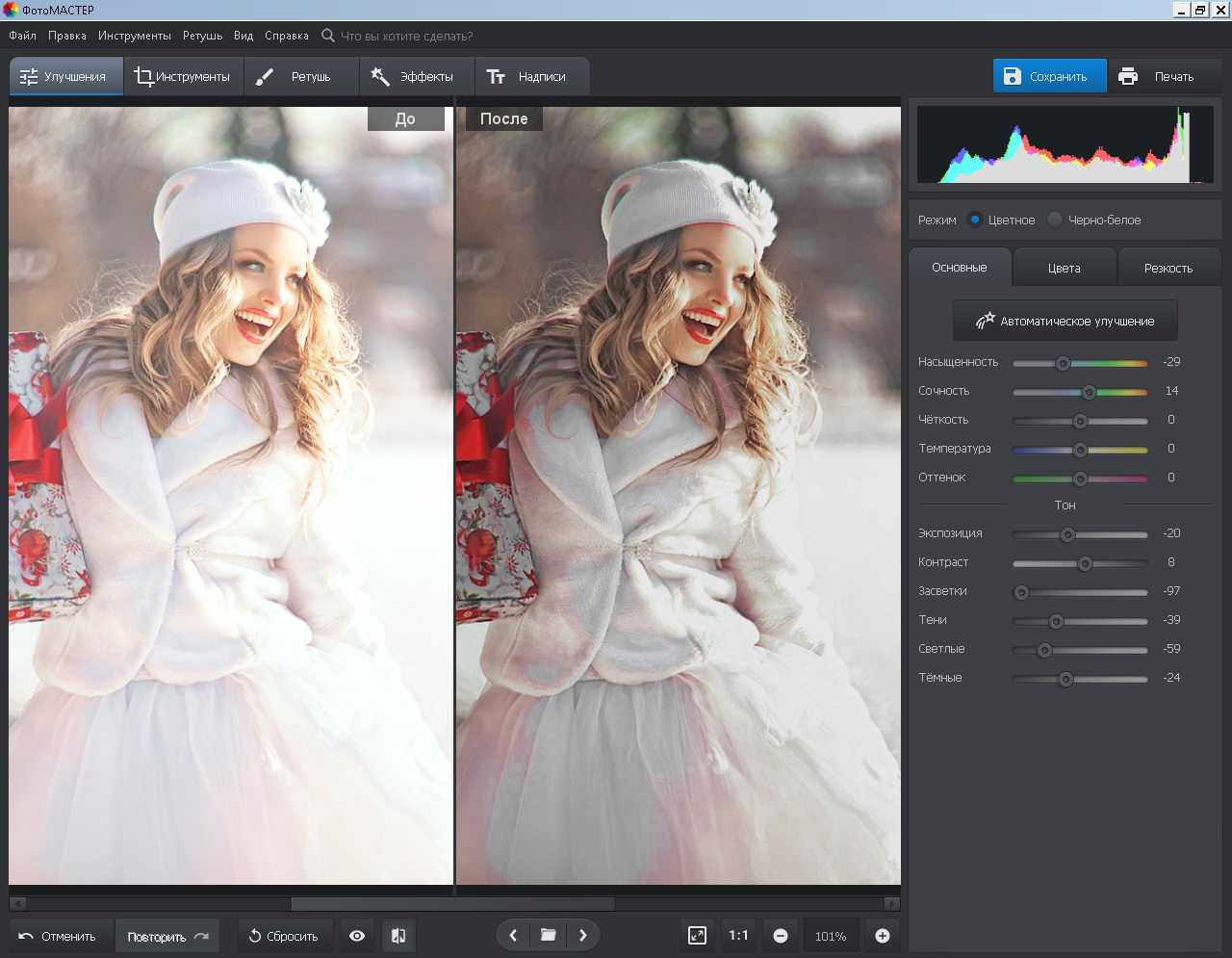The image size is (1232, 958).
Task: Go to the next photo arrow
Action: tap(582, 935)
